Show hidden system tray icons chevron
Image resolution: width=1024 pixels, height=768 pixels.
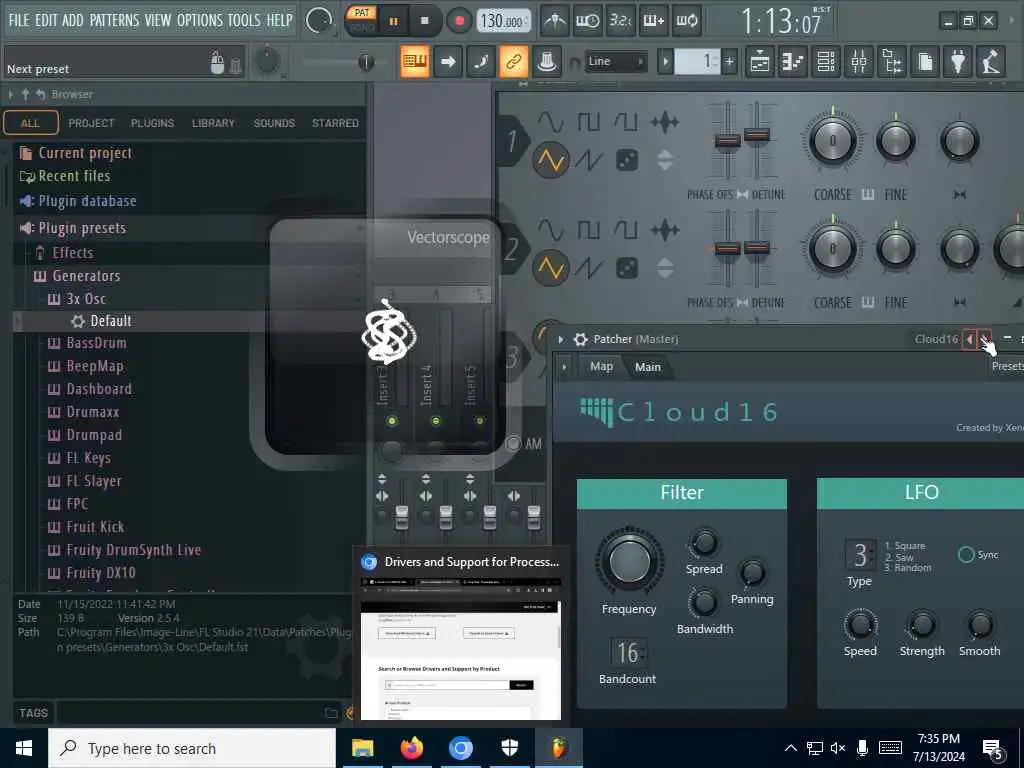pyautogui.click(x=790, y=748)
